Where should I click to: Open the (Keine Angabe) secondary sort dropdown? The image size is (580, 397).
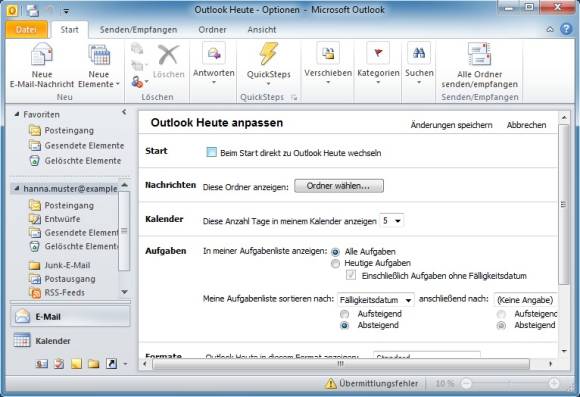[525, 300]
